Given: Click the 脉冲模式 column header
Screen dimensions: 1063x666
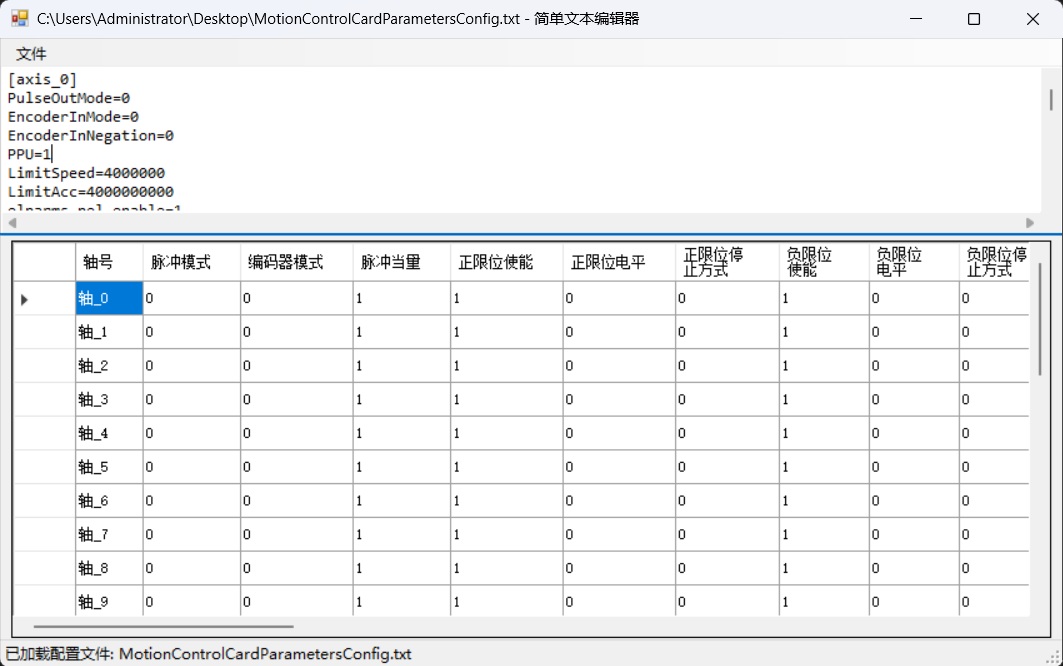Looking at the screenshot, I should click(191, 262).
